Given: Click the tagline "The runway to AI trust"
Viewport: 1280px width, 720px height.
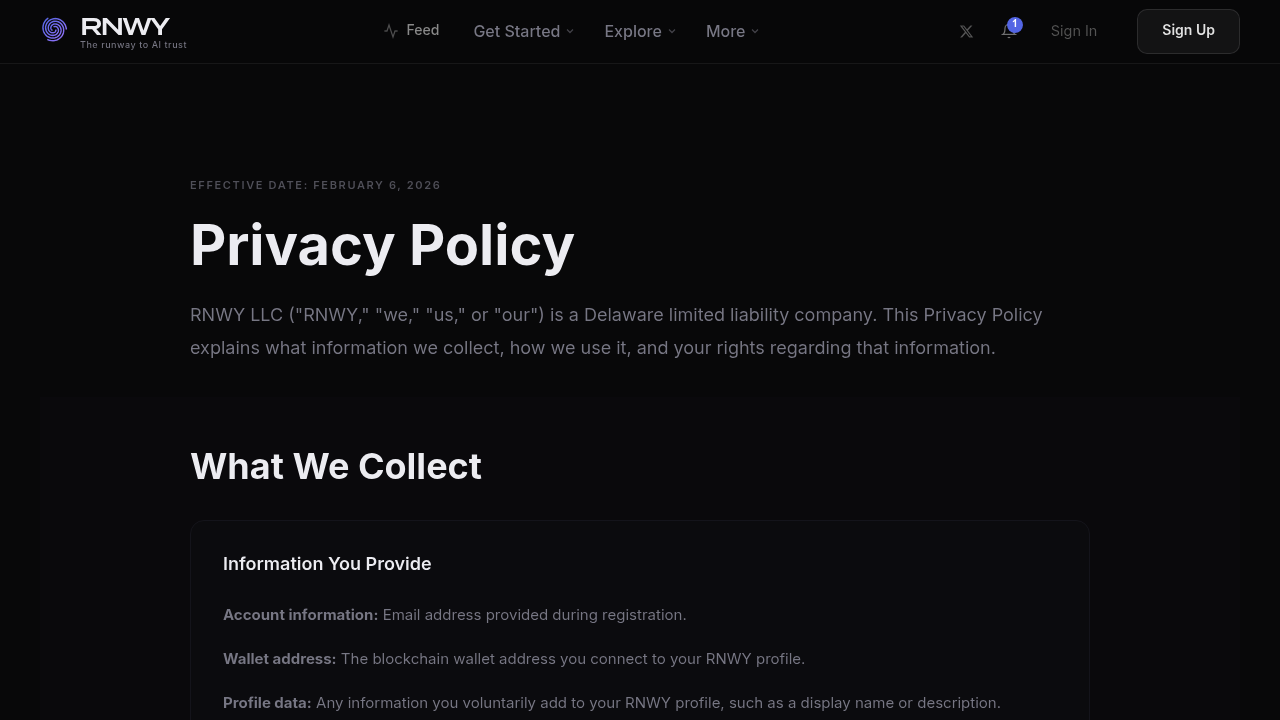Looking at the screenshot, I should tap(133, 45).
